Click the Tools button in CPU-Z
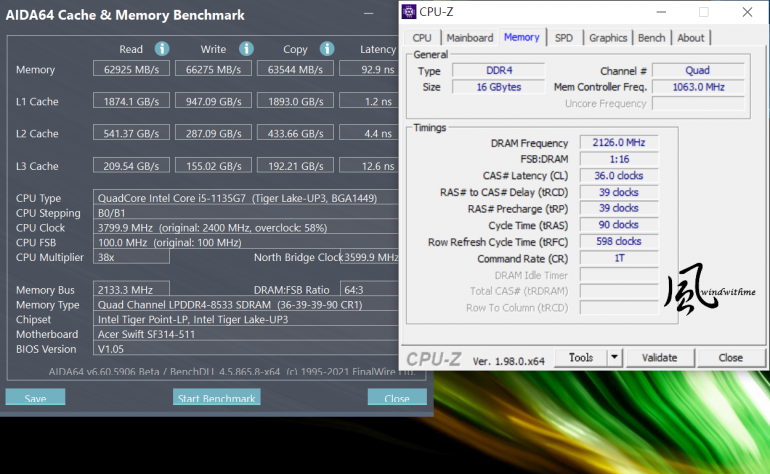The height and width of the screenshot is (474, 770). pos(581,357)
